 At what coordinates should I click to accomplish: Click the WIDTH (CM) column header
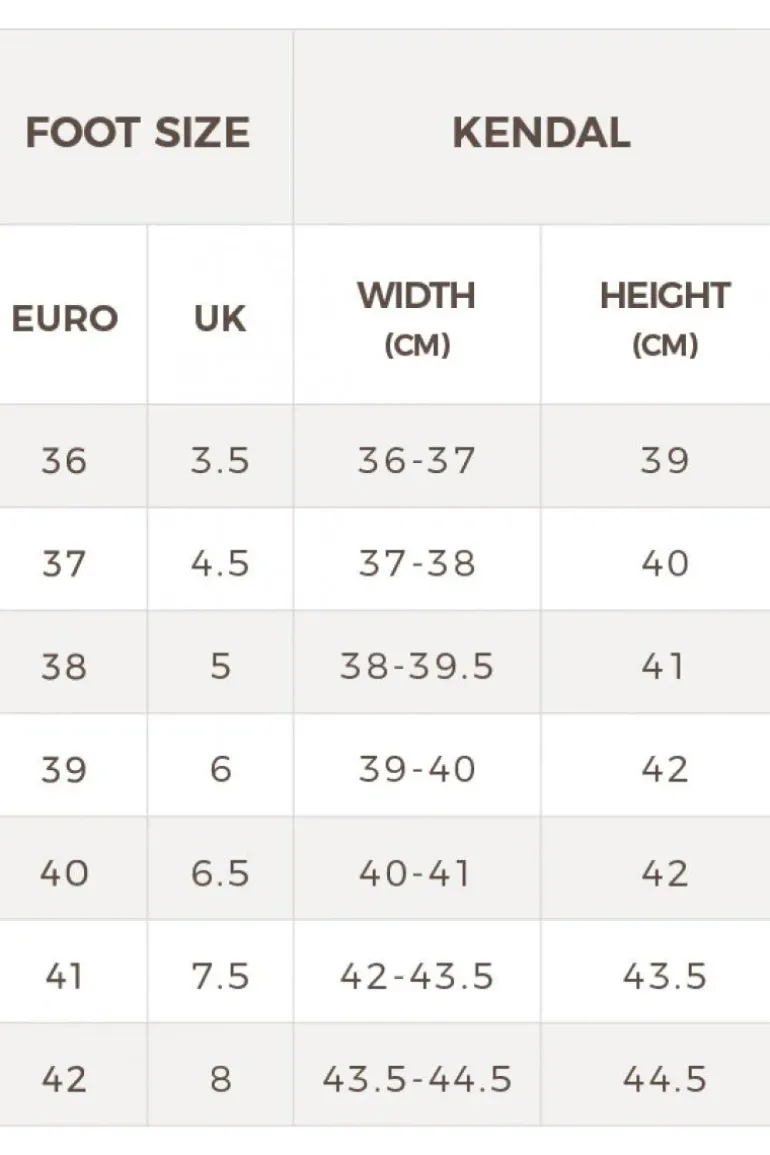(x=416, y=318)
